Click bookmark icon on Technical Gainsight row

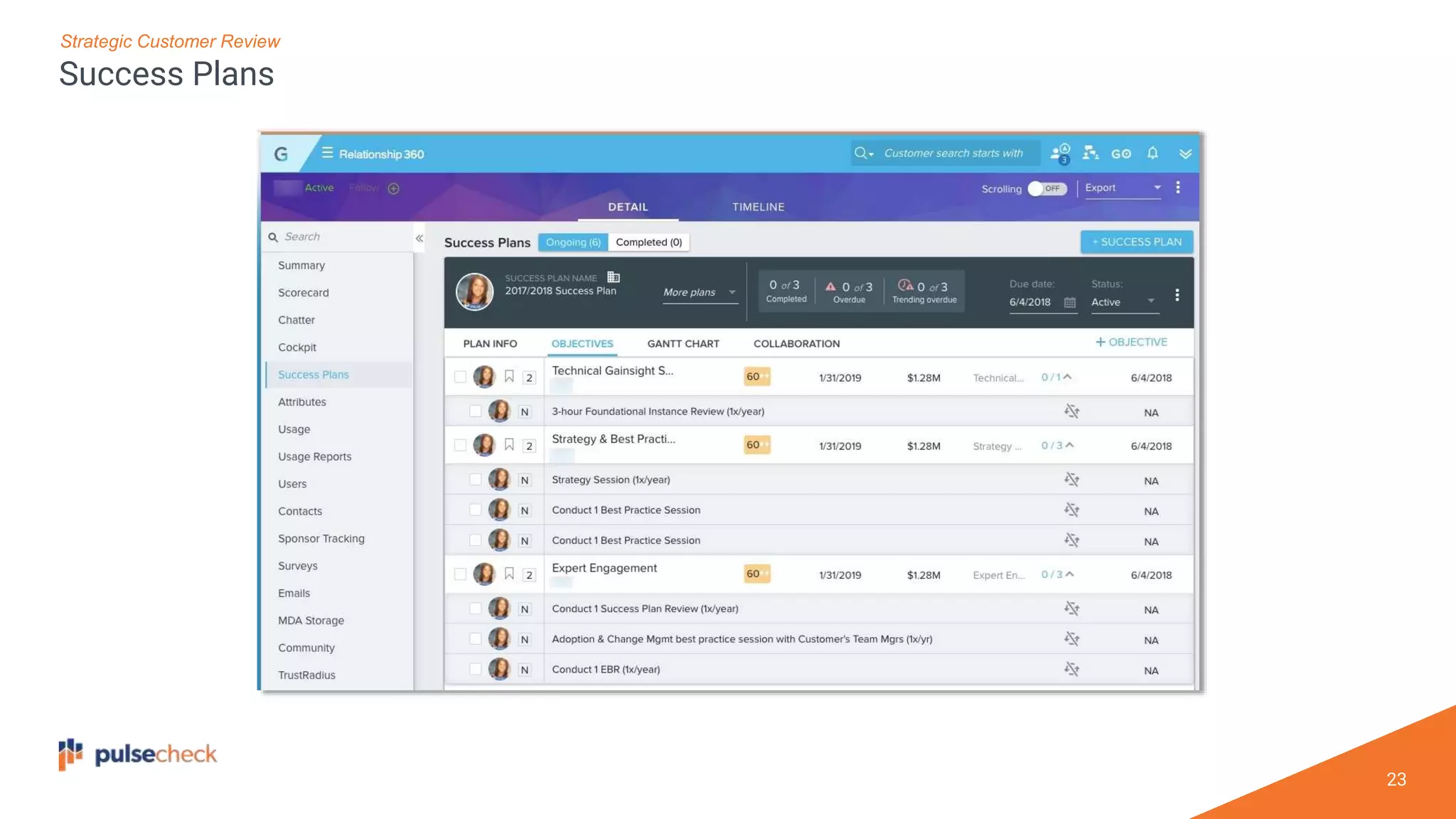509,376
